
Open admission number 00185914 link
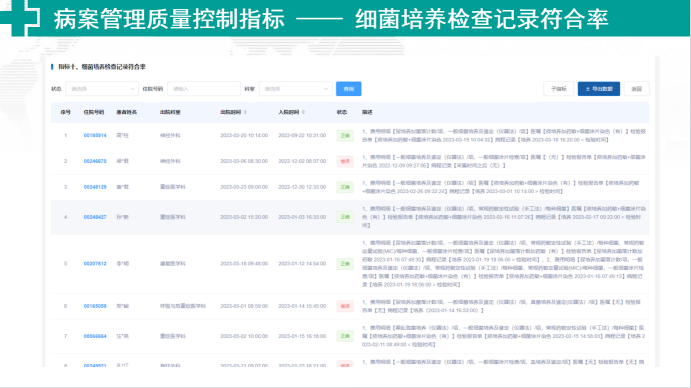point(95,135)
